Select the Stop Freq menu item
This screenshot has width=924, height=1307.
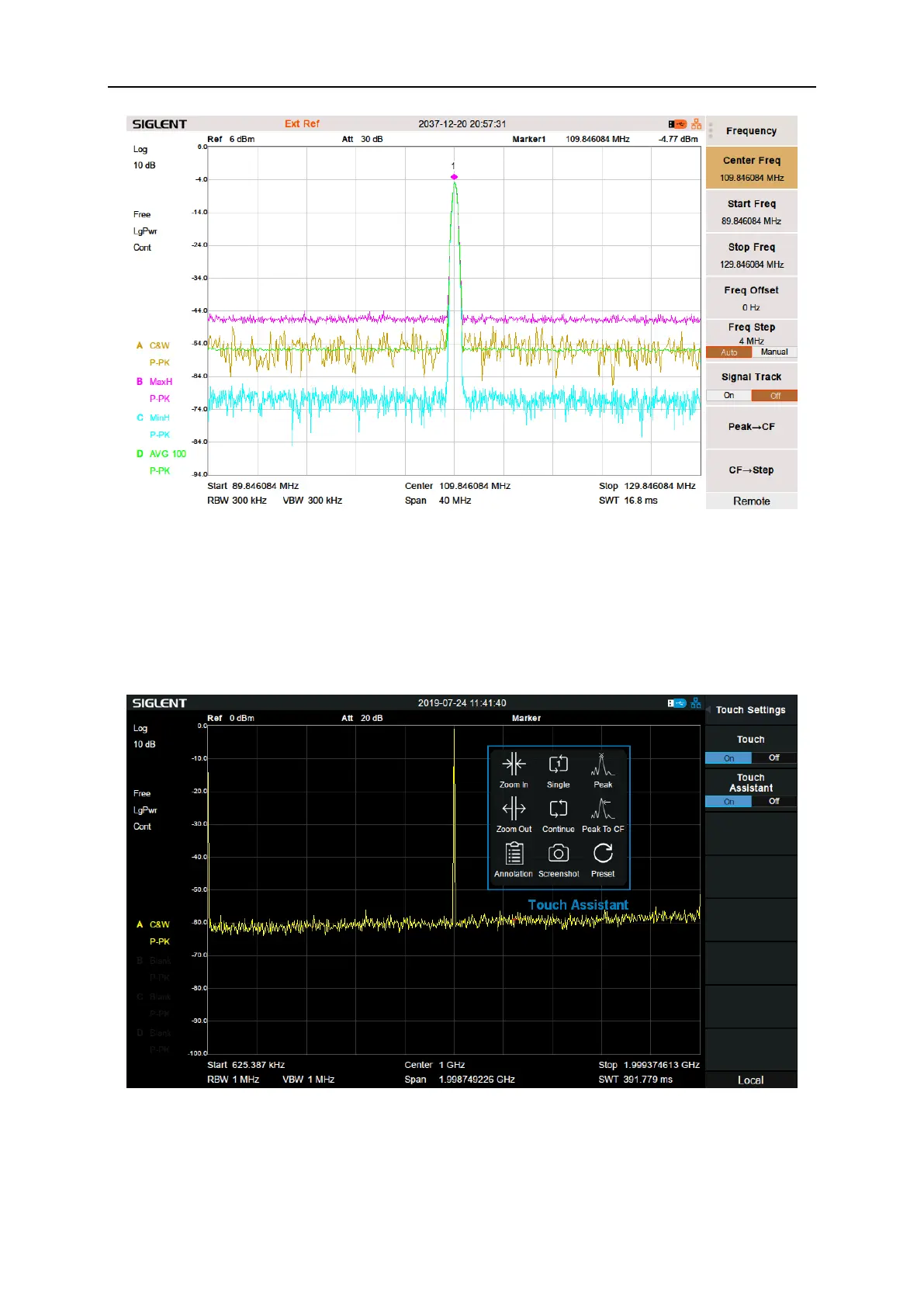coord(751,255)
